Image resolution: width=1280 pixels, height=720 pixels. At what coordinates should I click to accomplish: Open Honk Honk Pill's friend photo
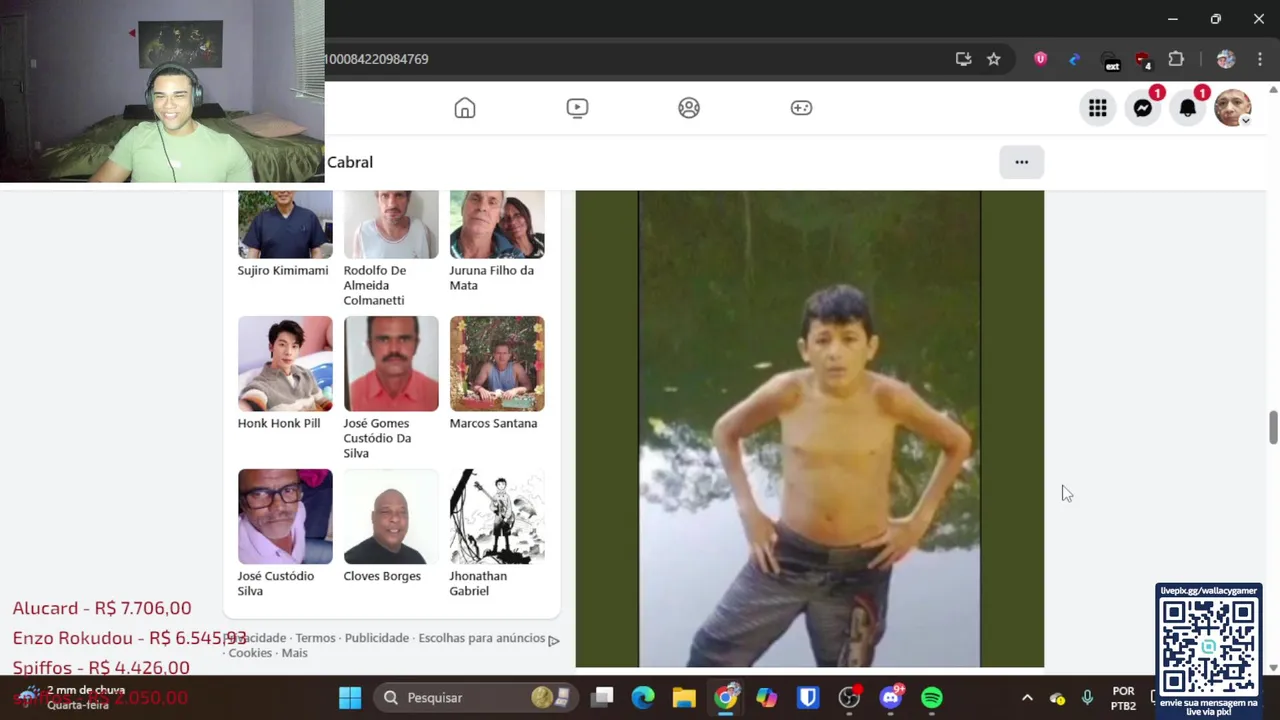click(285, 364)
